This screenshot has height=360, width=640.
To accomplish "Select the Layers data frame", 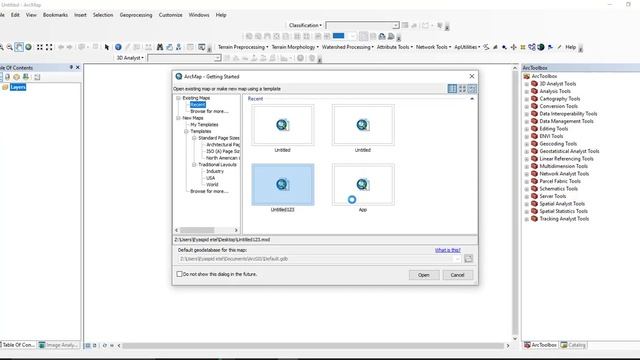I will point(18,87).
